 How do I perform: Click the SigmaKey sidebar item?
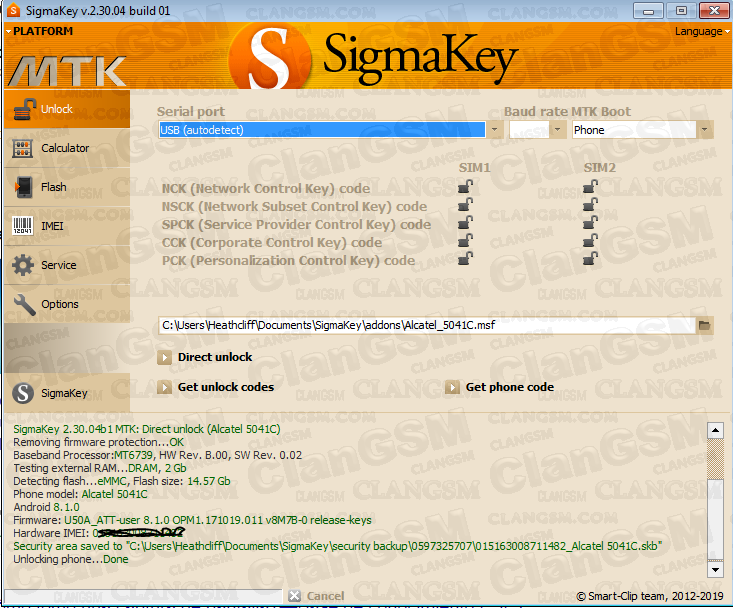67,393
